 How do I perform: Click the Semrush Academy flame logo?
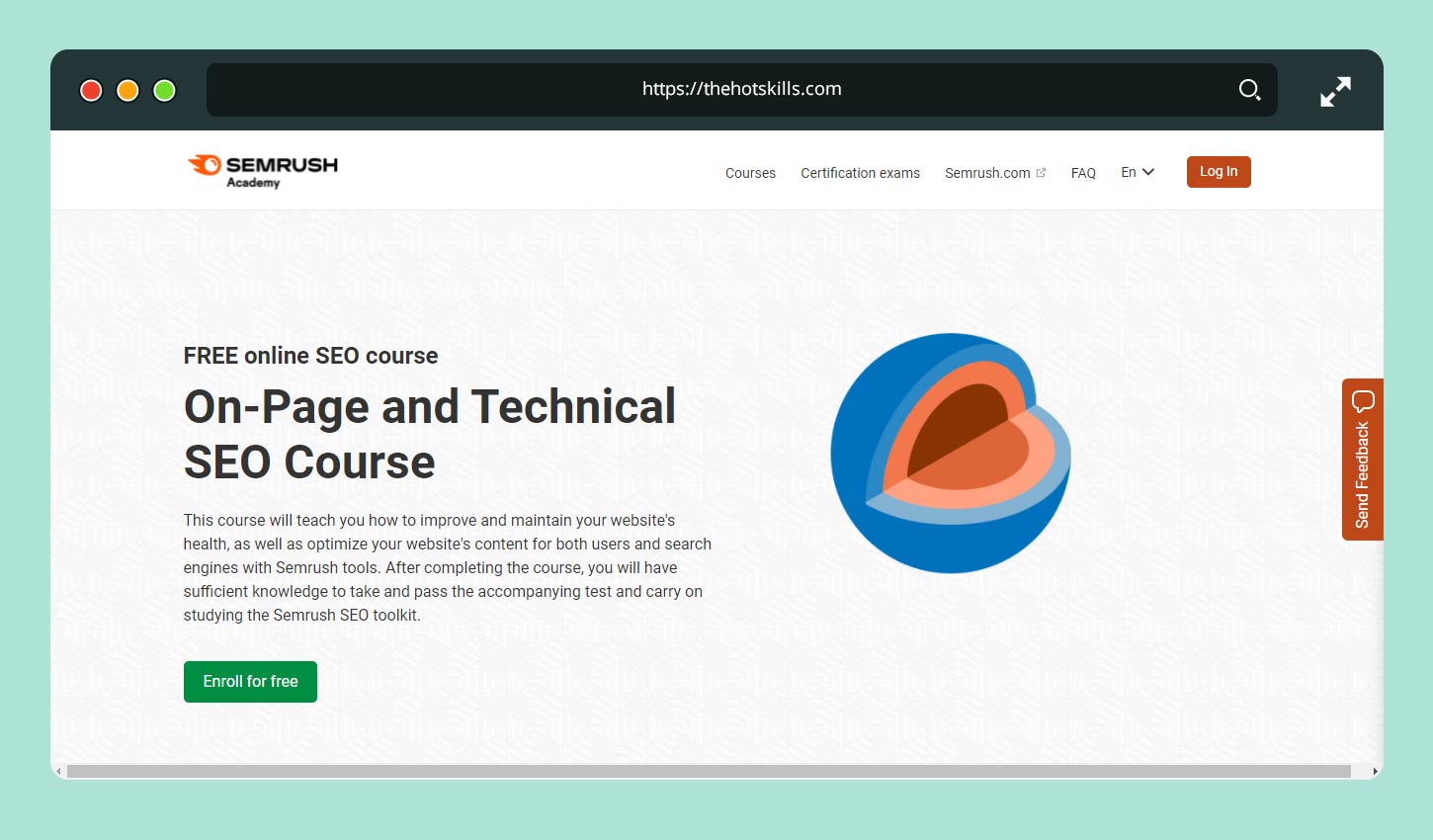(206, 165)
